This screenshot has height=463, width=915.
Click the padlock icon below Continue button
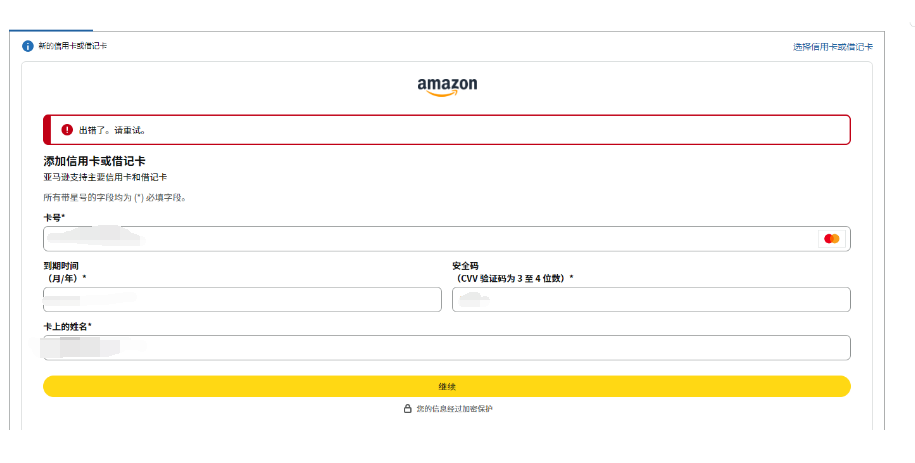coord(407,409)
